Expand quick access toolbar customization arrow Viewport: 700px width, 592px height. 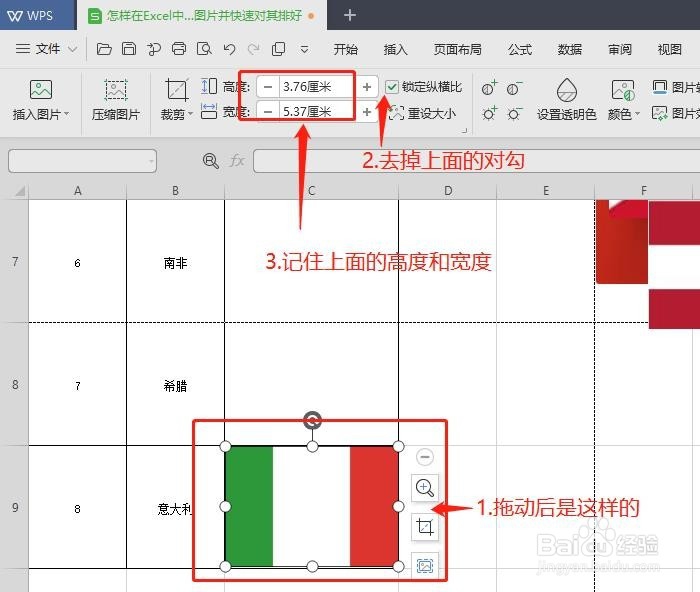coord(304,49)
